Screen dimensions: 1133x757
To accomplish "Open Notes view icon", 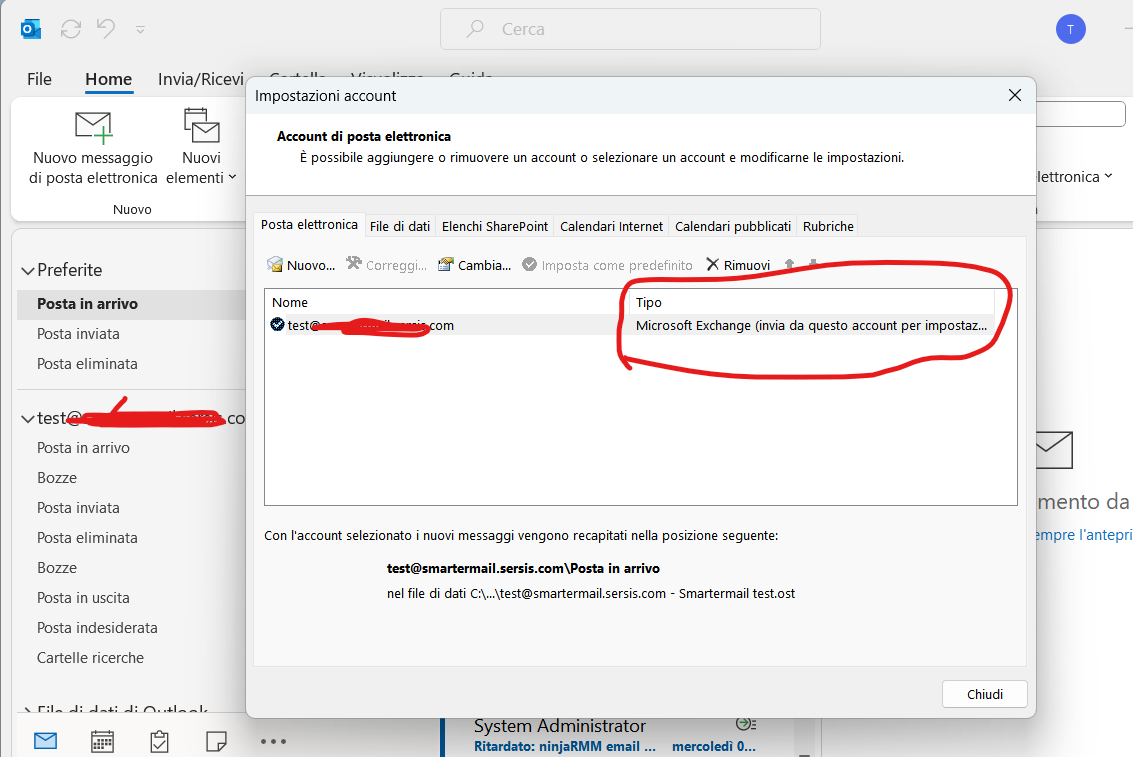I will point(216,741).
